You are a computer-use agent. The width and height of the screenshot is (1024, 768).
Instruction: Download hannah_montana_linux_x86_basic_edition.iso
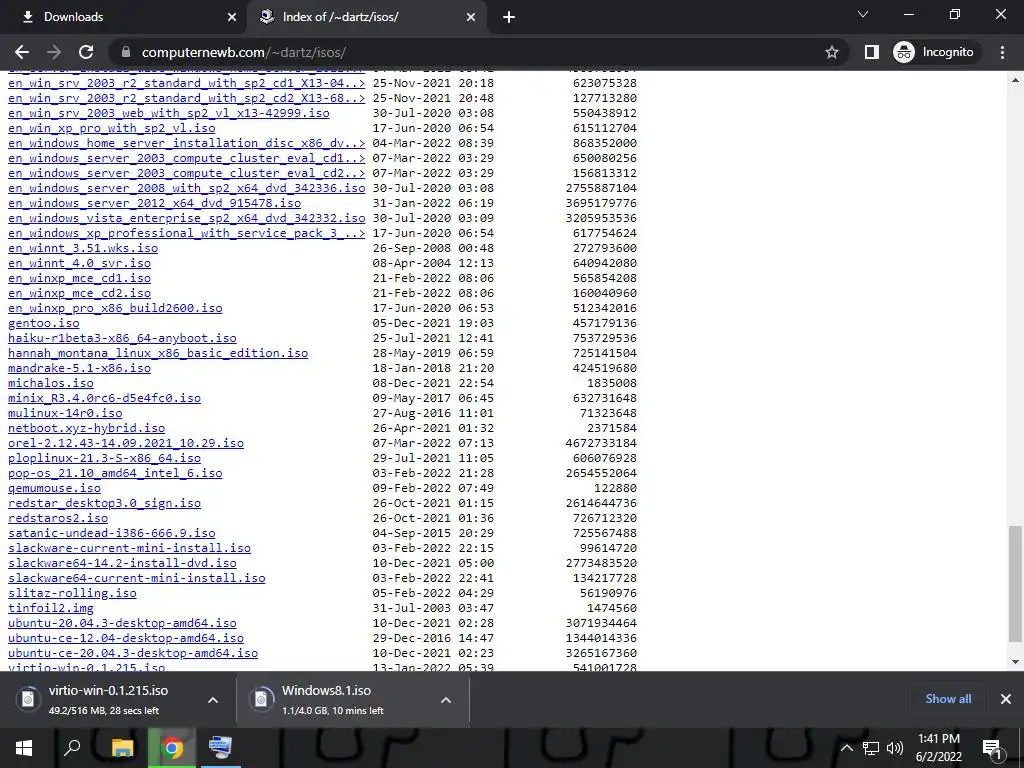[158, 353]
